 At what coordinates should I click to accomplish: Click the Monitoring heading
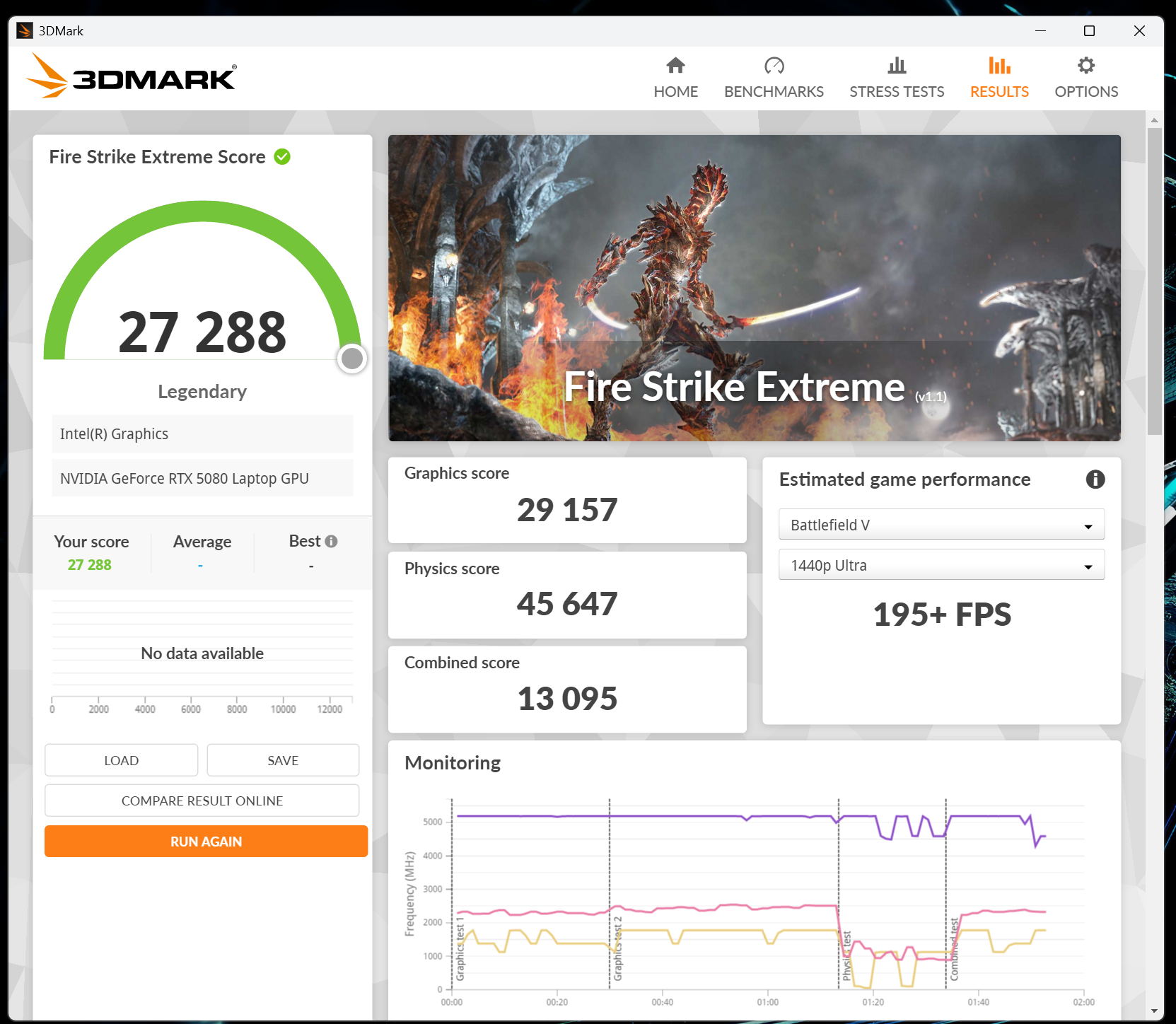tap(453, 762)
